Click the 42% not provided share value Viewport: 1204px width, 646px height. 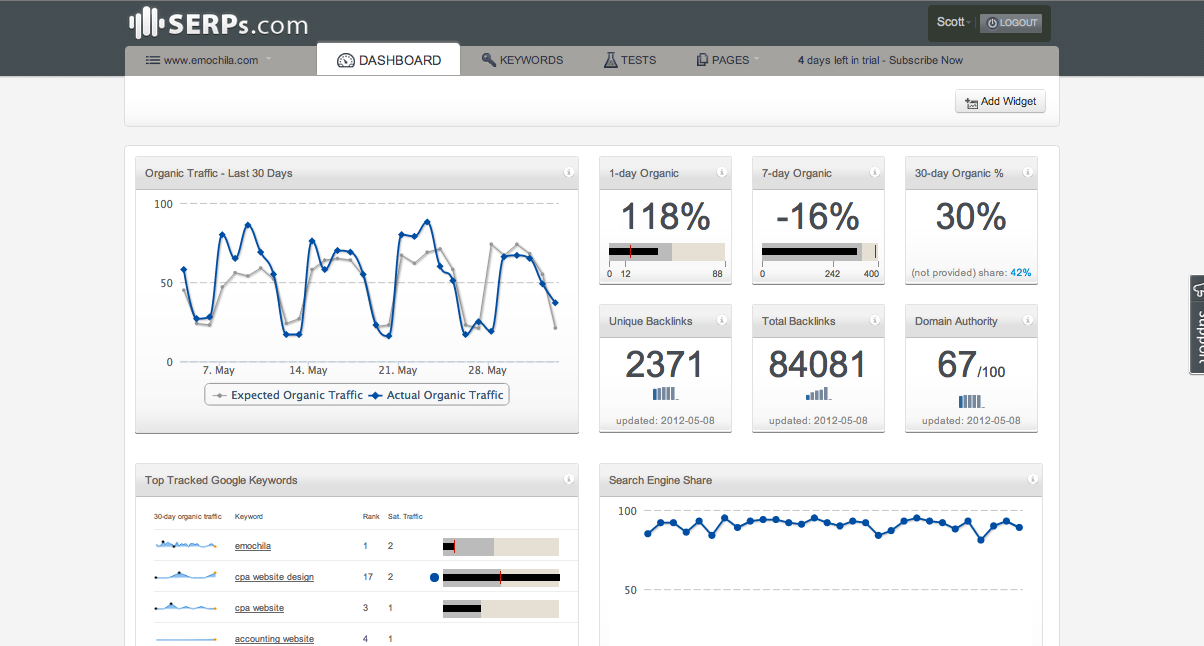click(x=1020, y=272)
